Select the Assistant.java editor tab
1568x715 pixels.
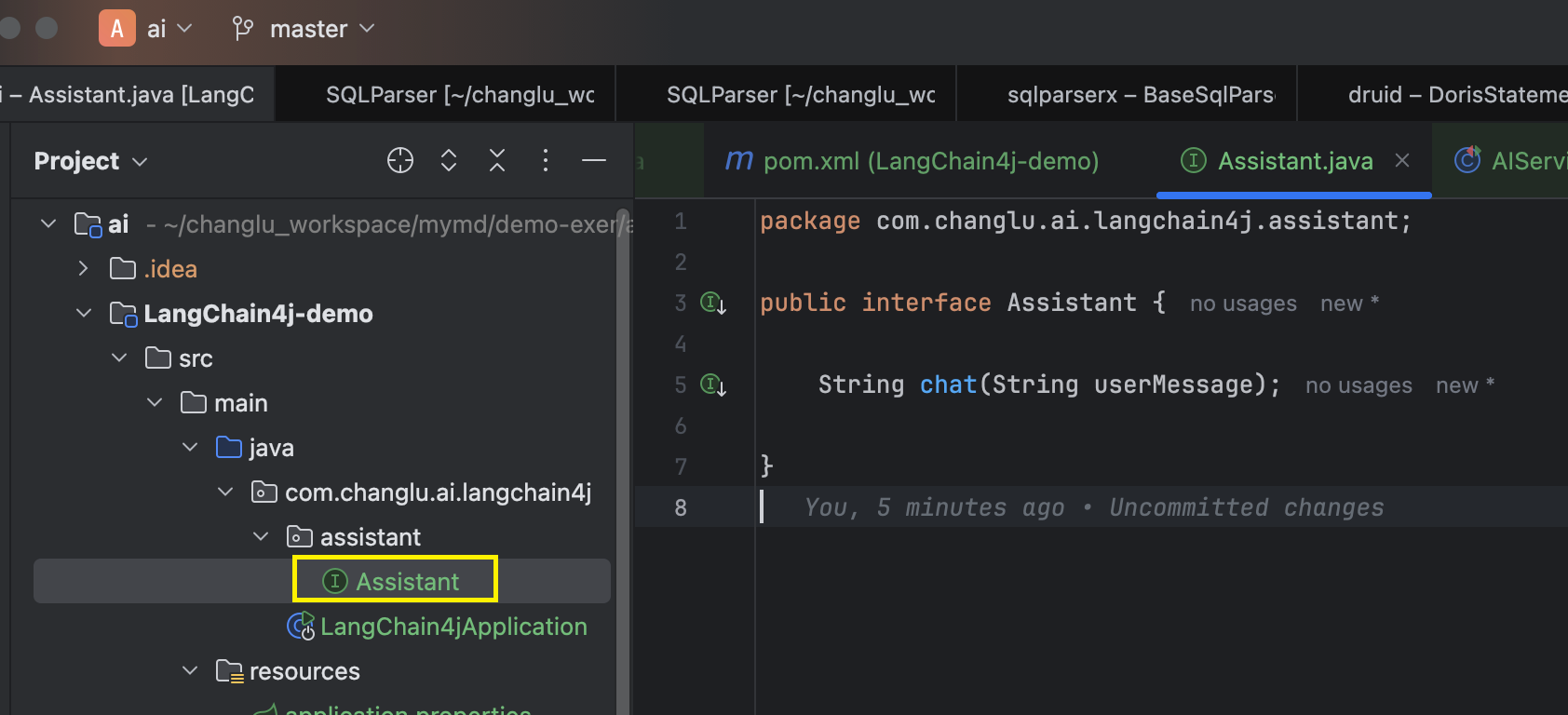click(1294, 161)
